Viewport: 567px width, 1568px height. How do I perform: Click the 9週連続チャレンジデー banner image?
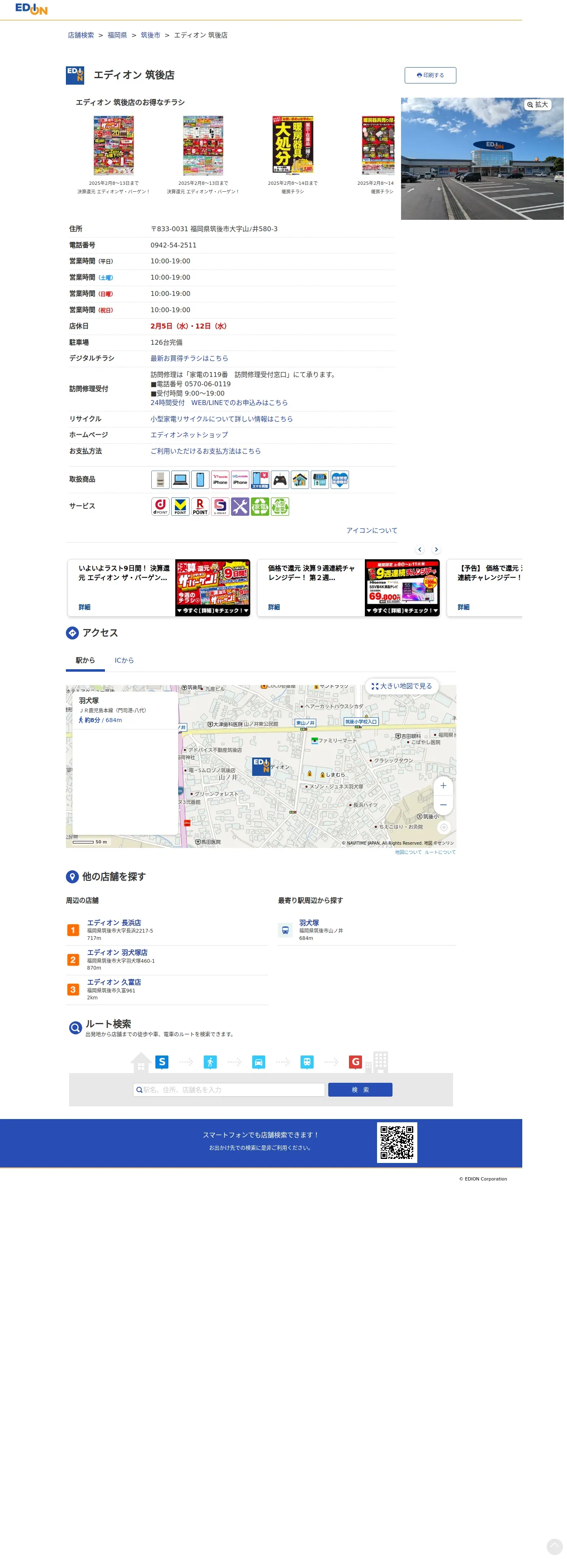(402, 588)
